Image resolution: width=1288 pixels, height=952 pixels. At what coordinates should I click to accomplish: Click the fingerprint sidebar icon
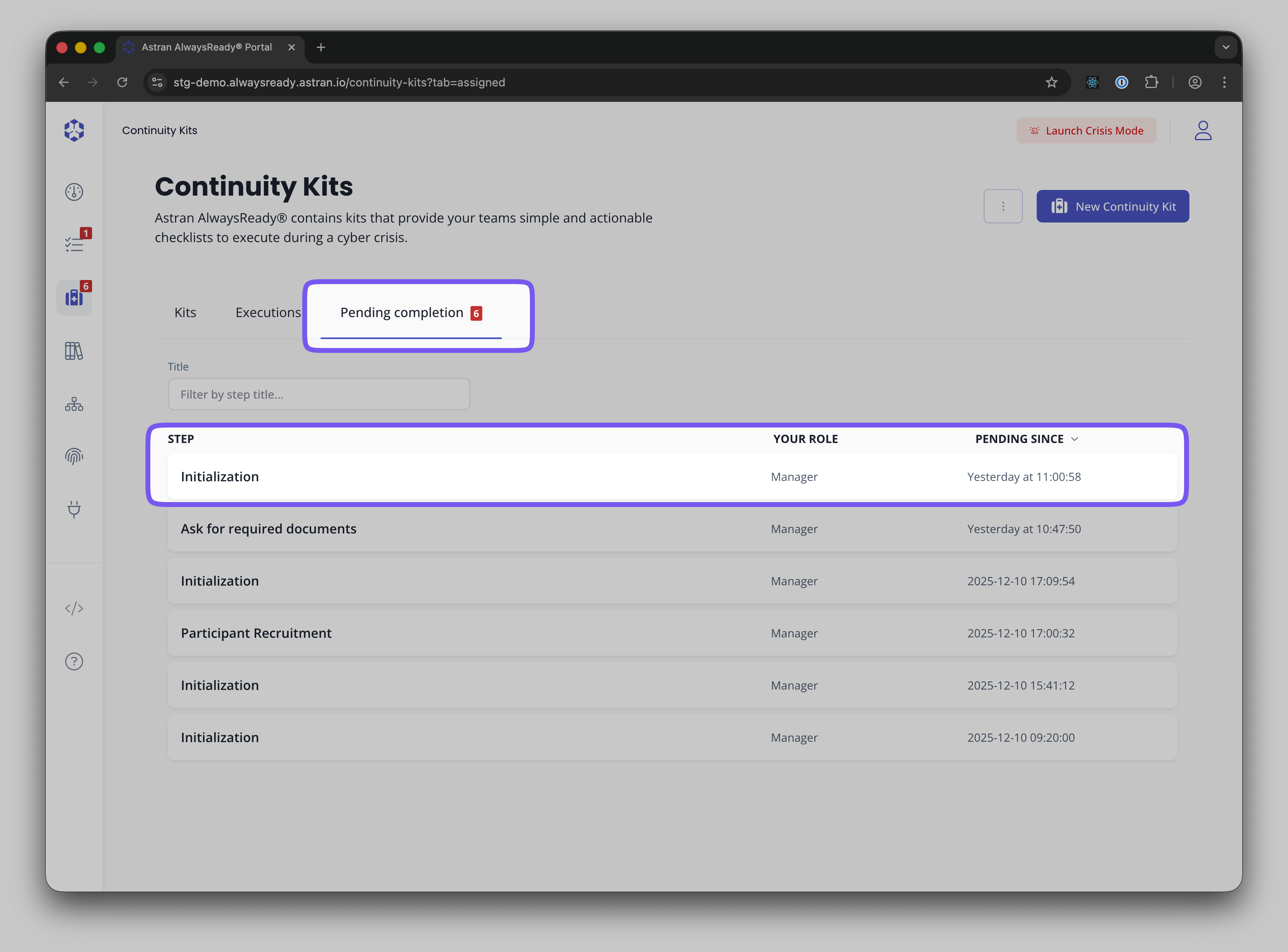[74, 456]
